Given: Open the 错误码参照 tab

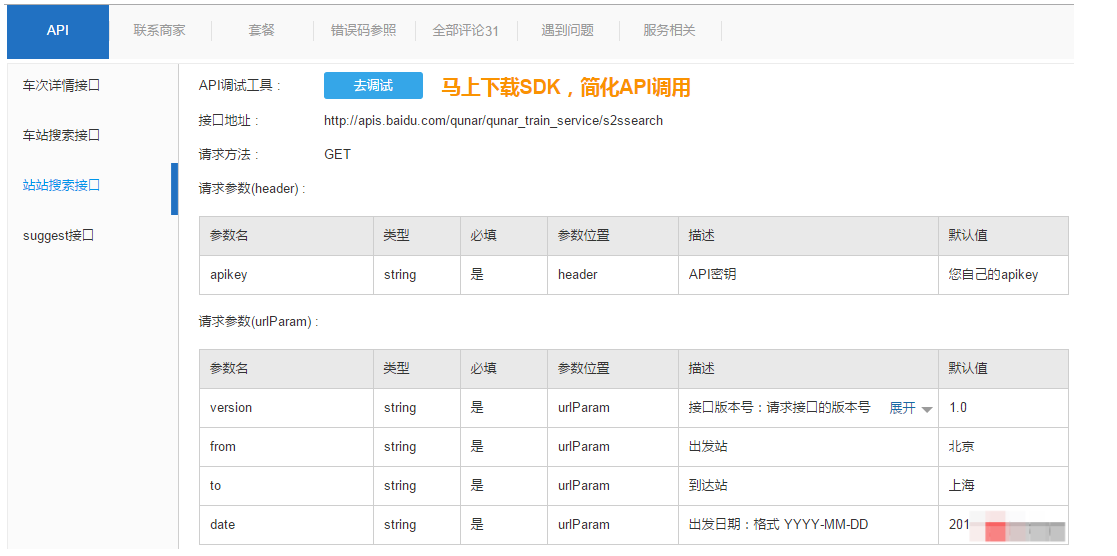Looking at the screenshot, I should (363, 31).
